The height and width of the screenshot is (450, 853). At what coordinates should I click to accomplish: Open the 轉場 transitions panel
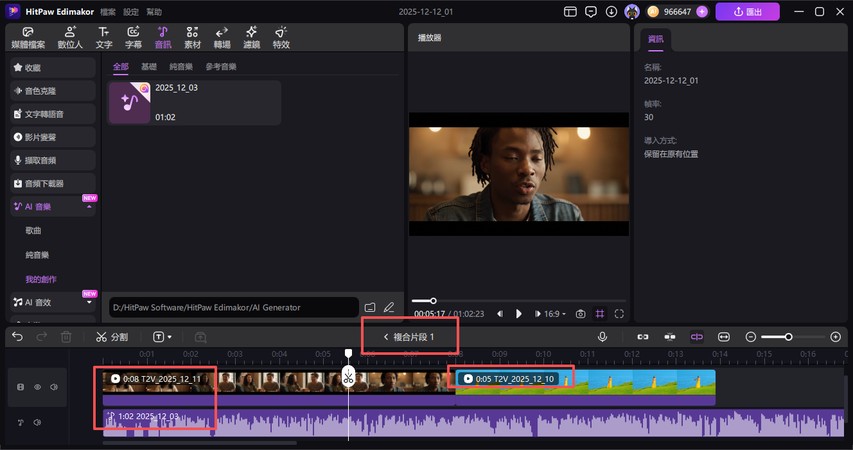point(222,38)
